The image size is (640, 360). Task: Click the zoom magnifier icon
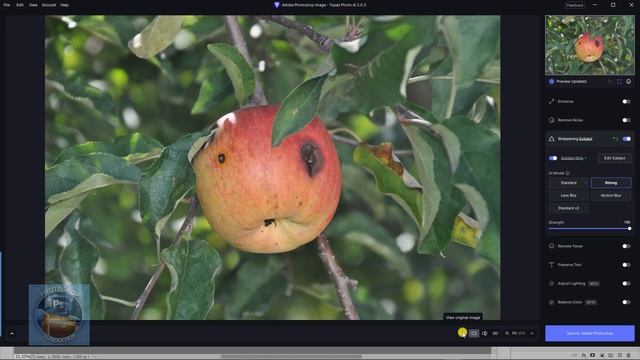click(x=507, y=333)
